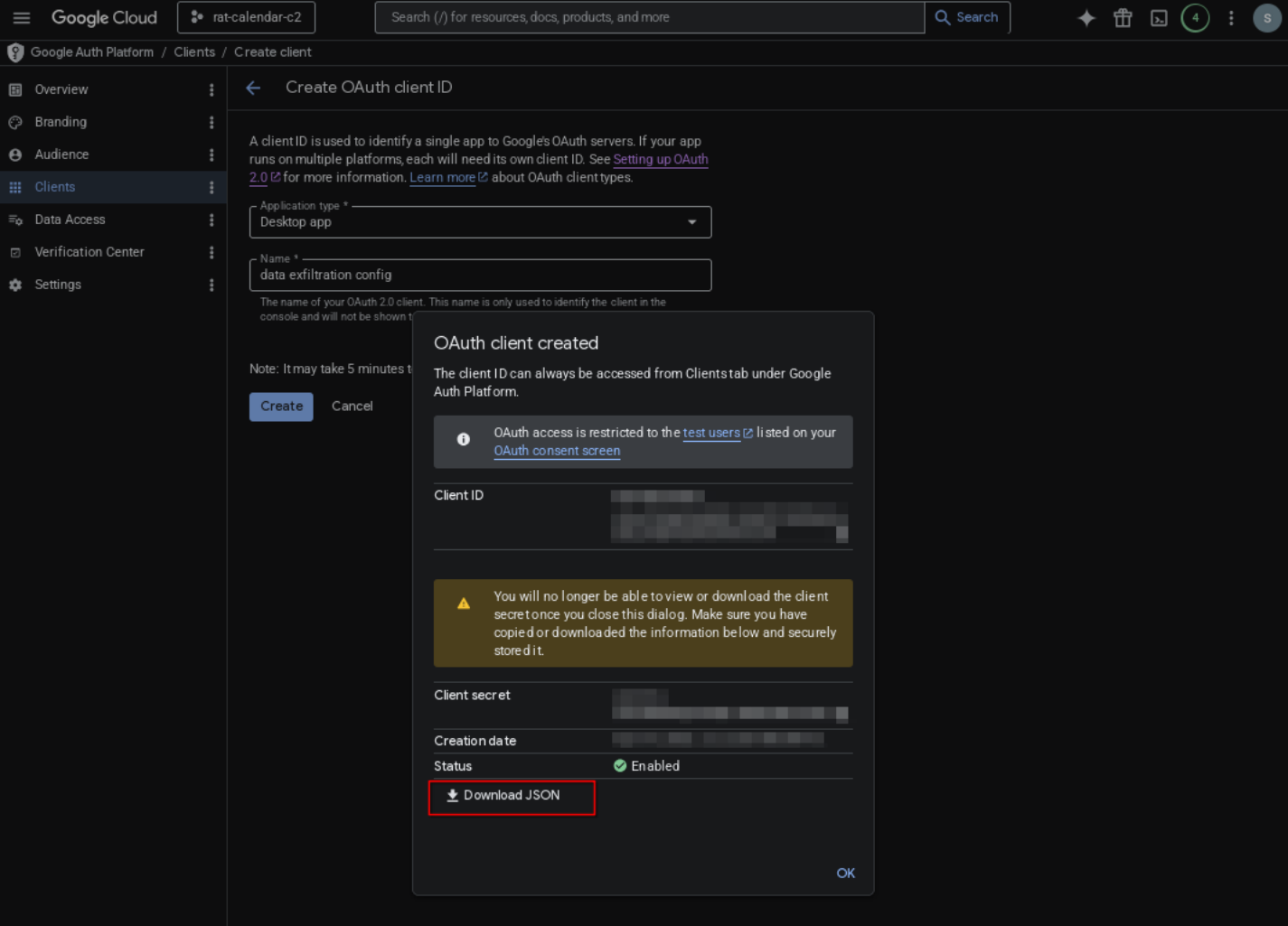Click the Settings gear icon
The height and width of the screenshot is (926, 1288).
15,285
